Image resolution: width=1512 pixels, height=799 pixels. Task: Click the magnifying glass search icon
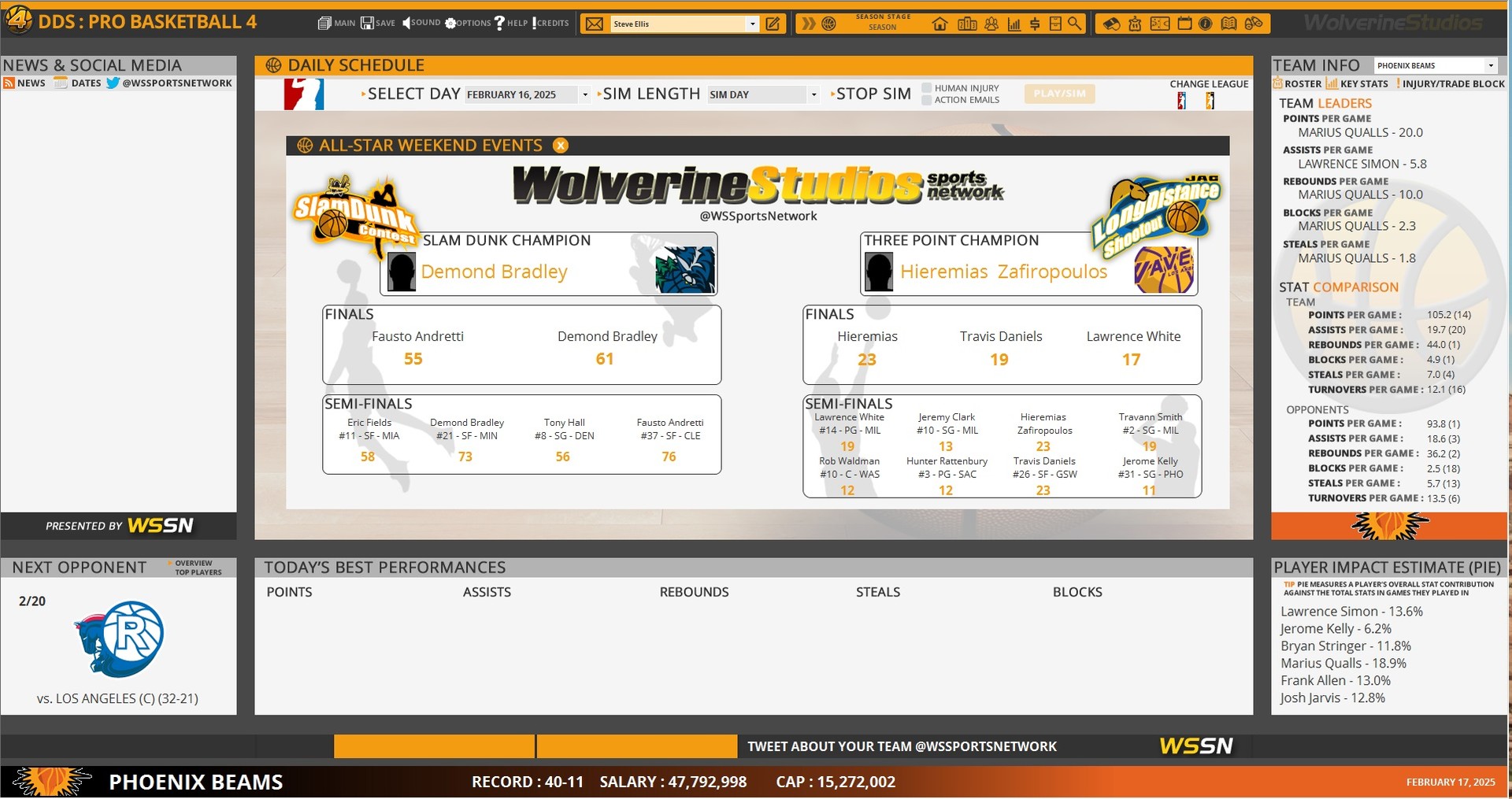pos(1075,24)
